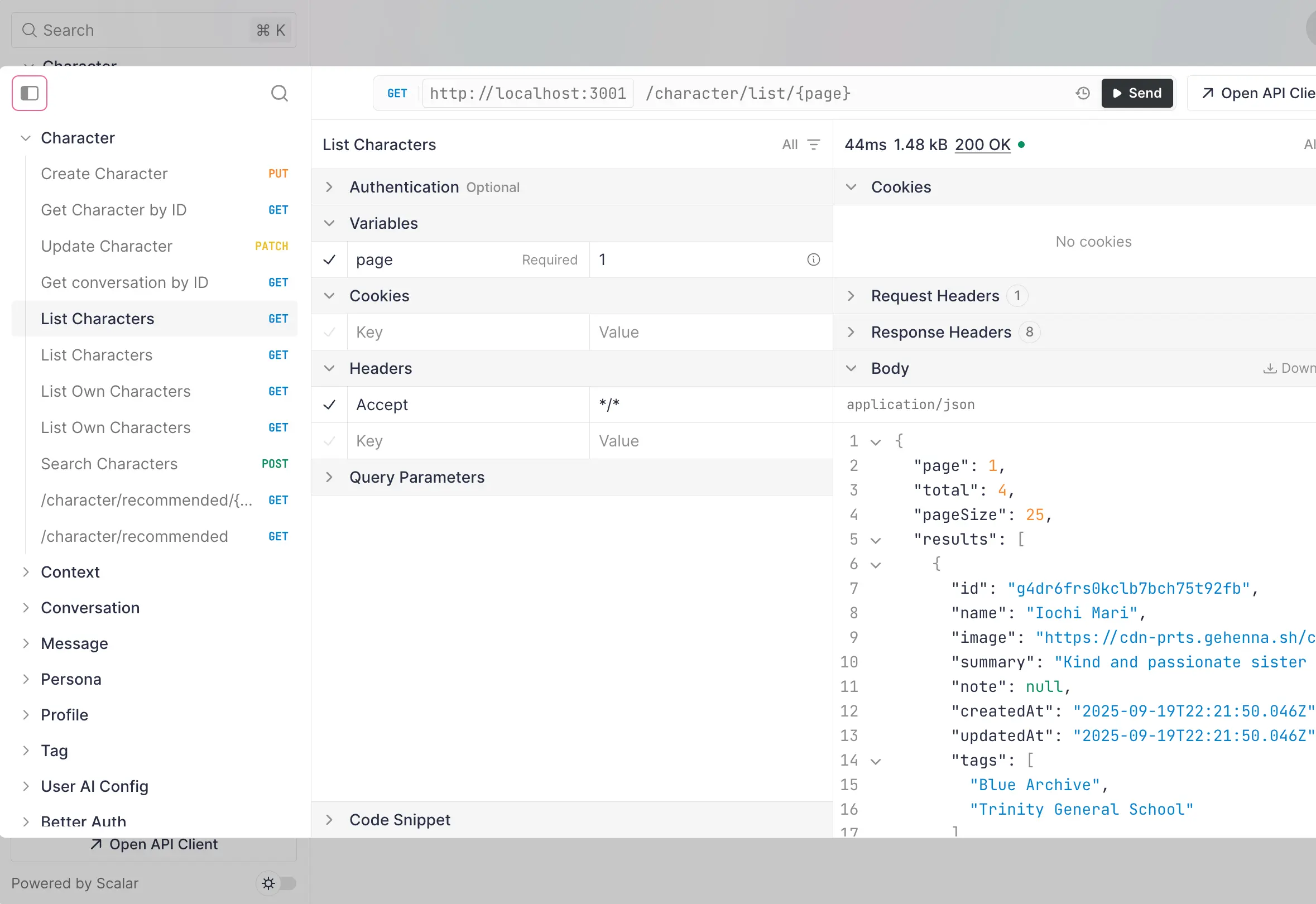1316x904 pixels.
Task: Collapse the sidebar panel toggle icon
Action: pyautogui.click(x=29, y=93)
